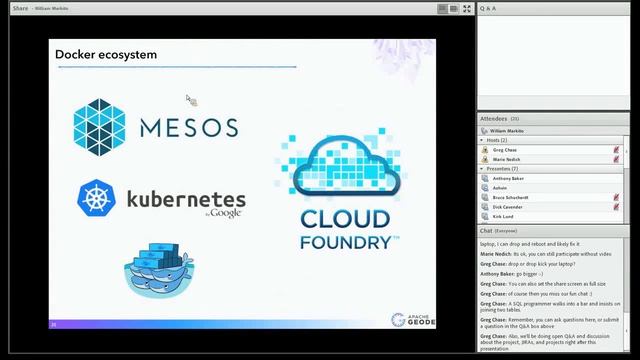Select attendee Bruce Schuchardt in the list
This screenshot has height=360, width=640.
click(551, 197)
